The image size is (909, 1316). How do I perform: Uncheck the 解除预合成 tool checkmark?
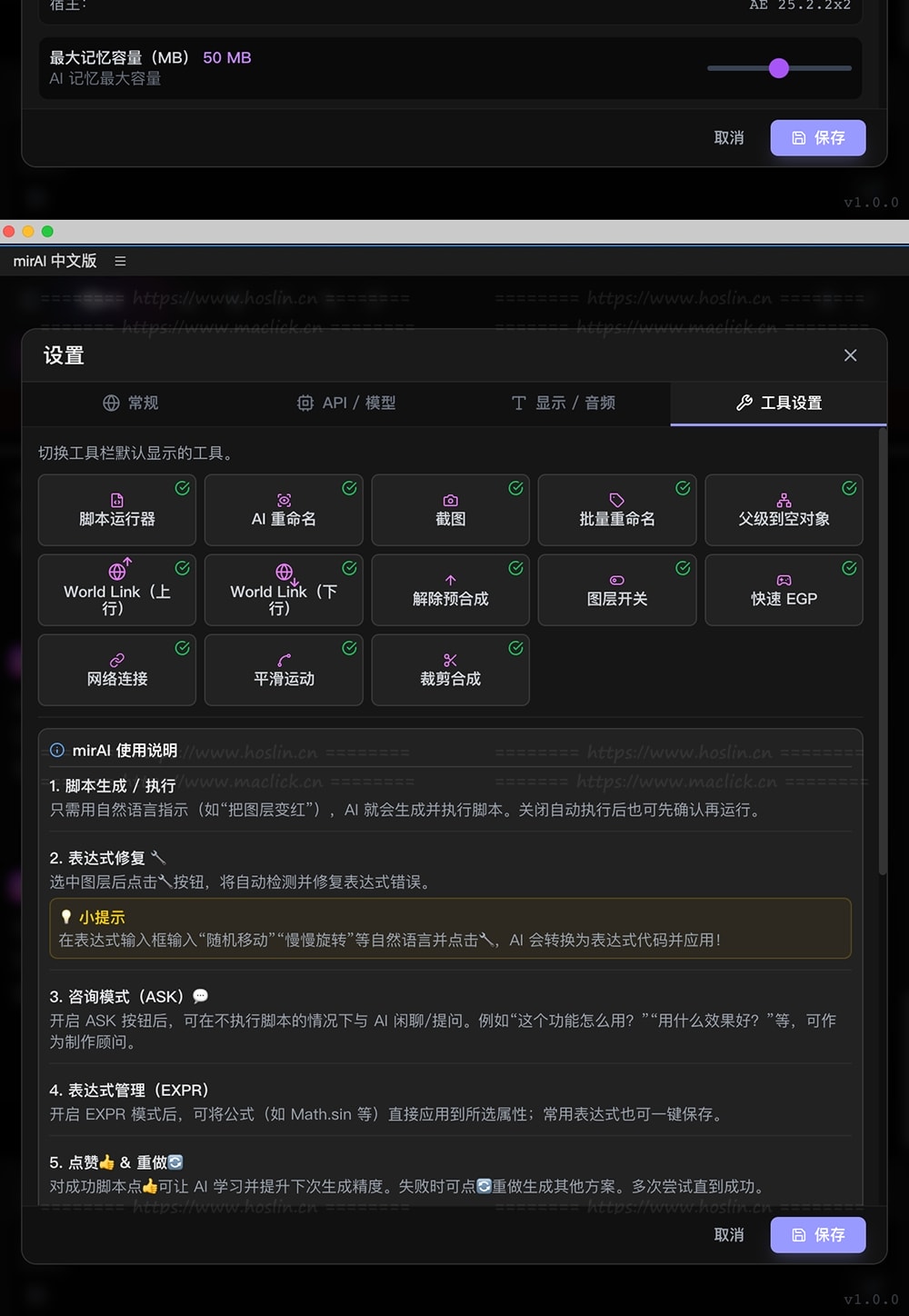515,568
